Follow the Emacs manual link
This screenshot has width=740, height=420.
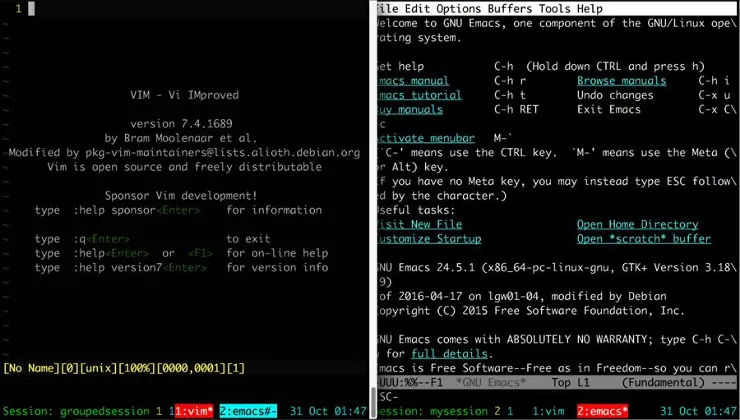click(413, 81)
